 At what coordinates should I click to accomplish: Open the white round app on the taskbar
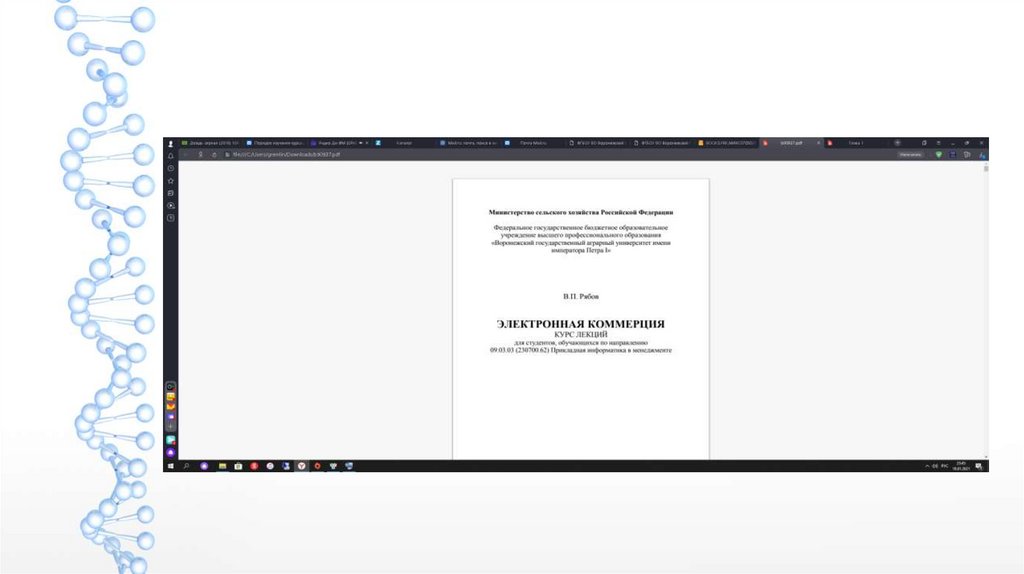[270, 466]
